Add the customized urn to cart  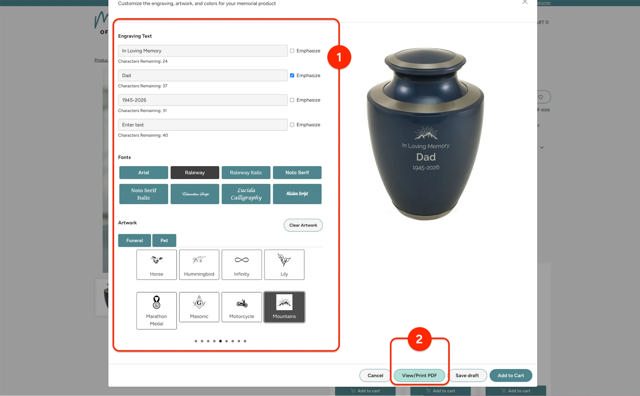click(x=511, y=375)
